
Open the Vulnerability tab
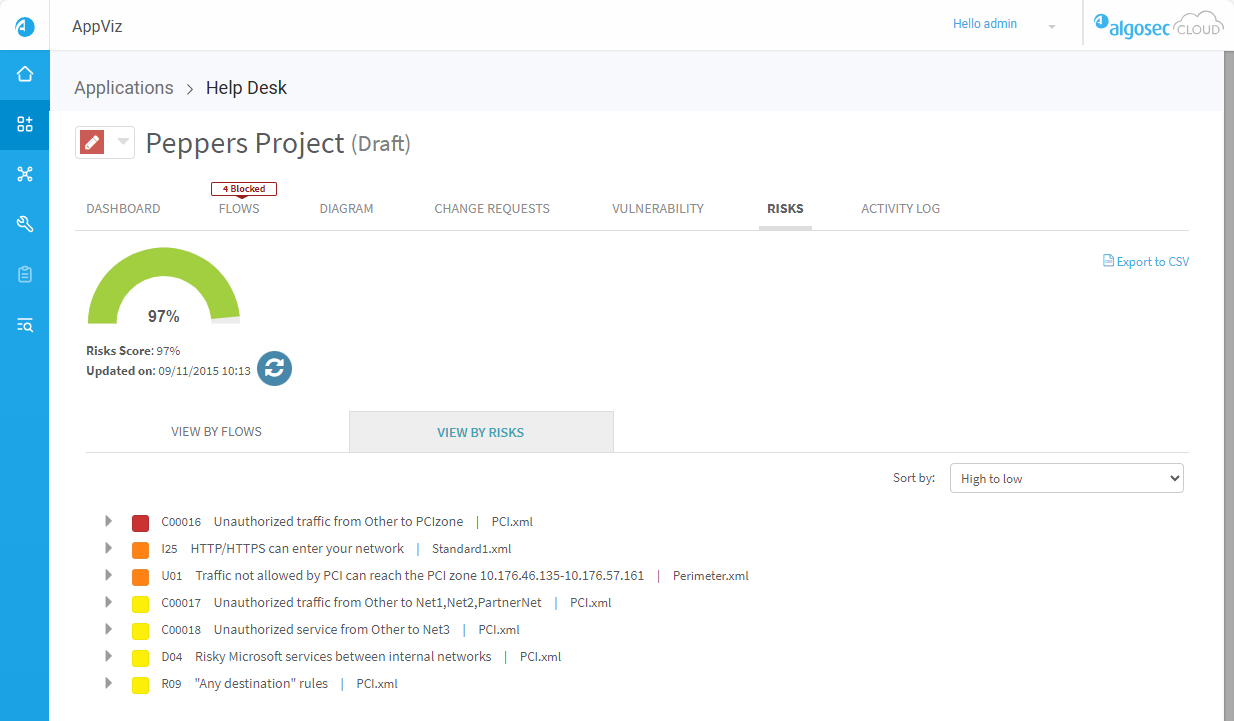(x=658, y=209)
